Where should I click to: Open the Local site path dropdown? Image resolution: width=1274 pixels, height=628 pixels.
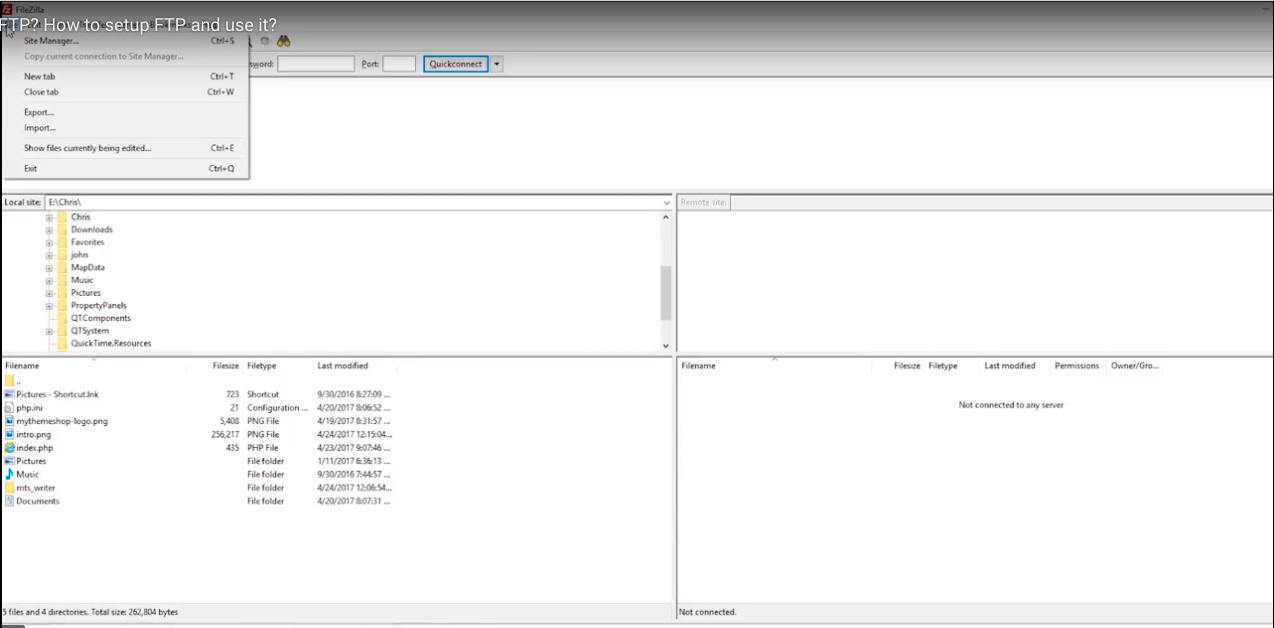(x=667, y=203)
